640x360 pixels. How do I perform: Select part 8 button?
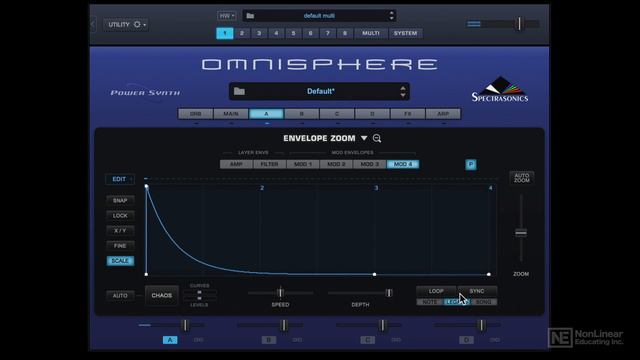pyautogui.click(x=345, y=33)
